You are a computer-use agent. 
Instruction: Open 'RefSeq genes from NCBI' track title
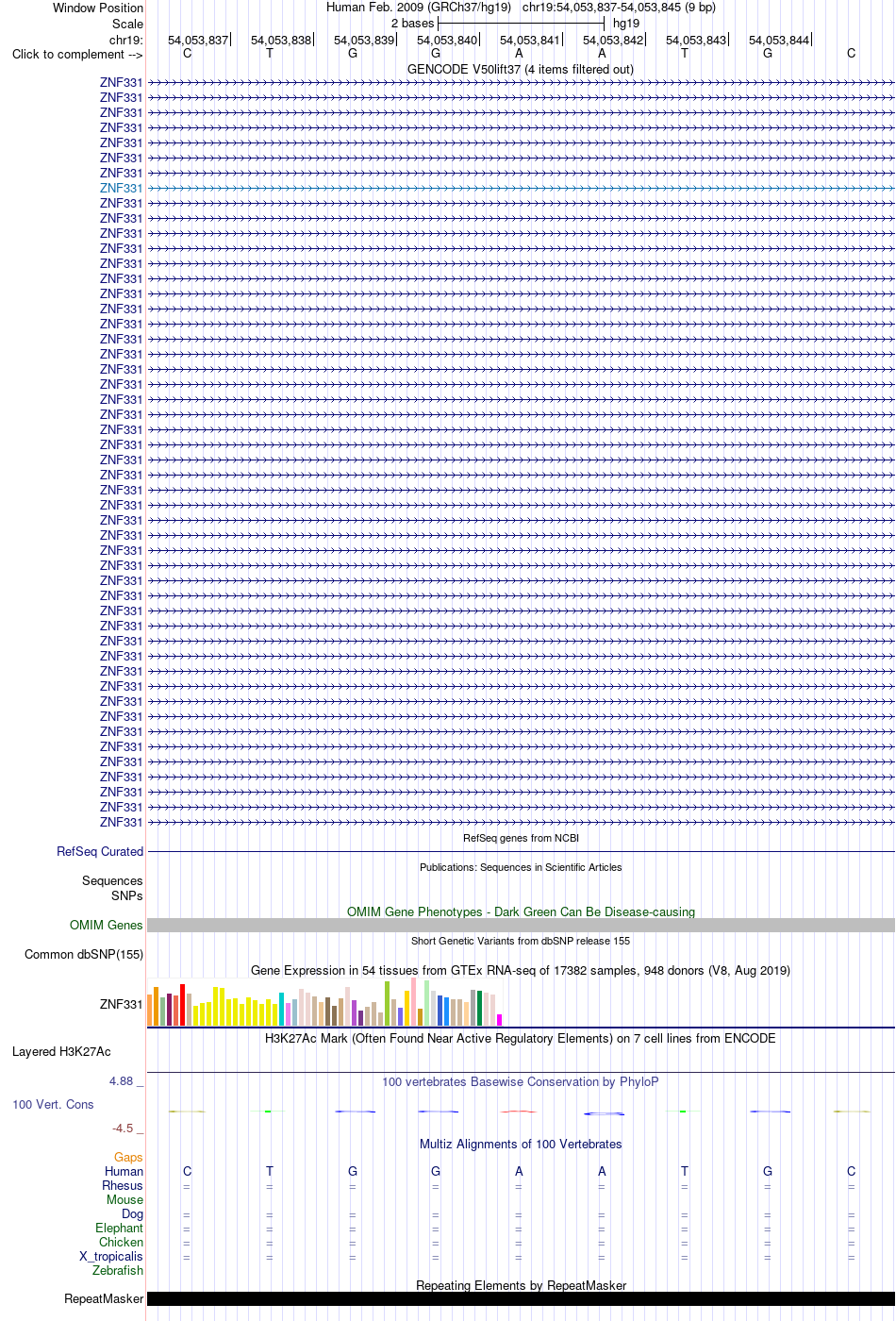tap(521, 838)
